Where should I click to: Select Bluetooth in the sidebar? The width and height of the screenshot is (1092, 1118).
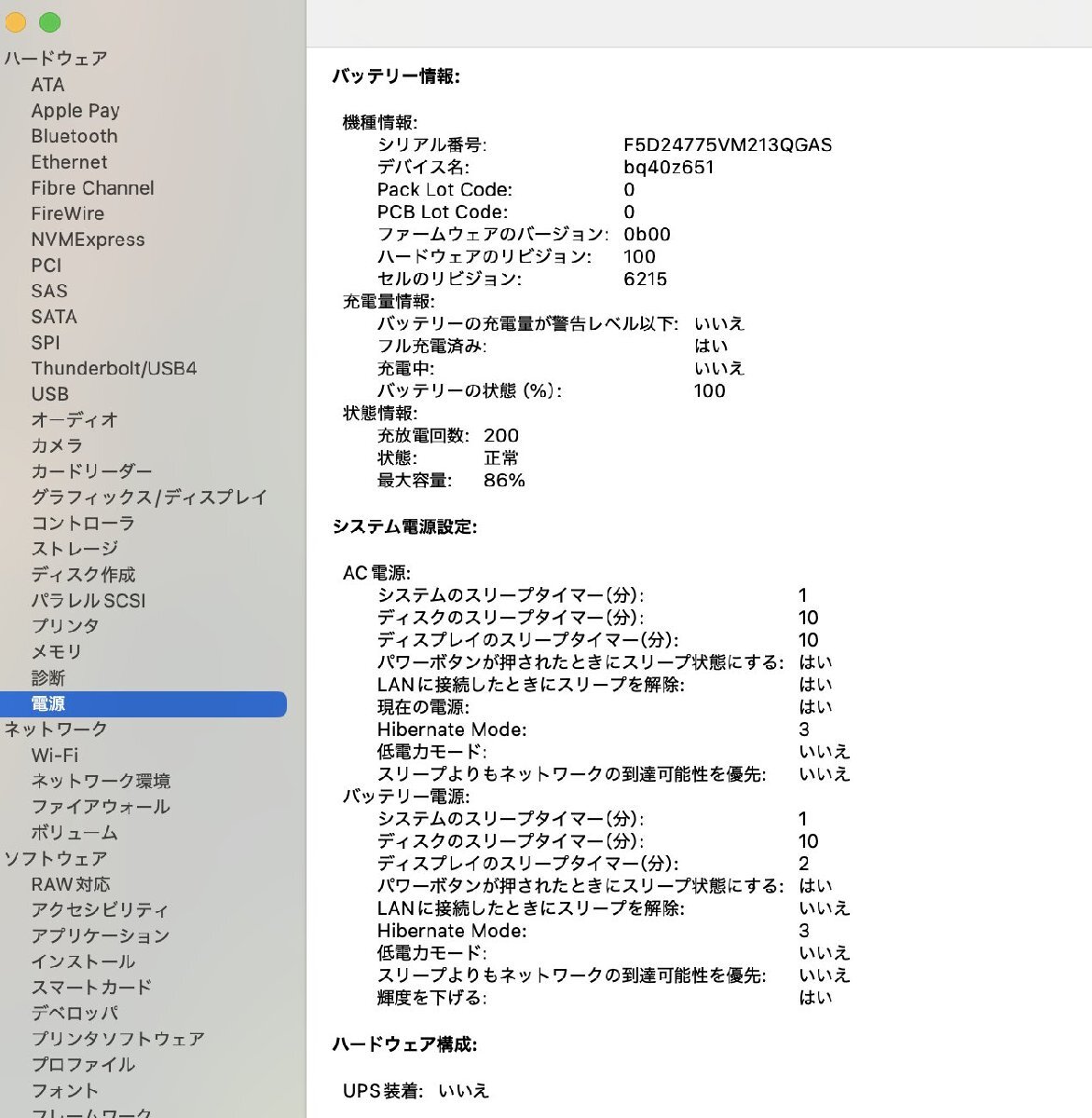coord(75,136)
